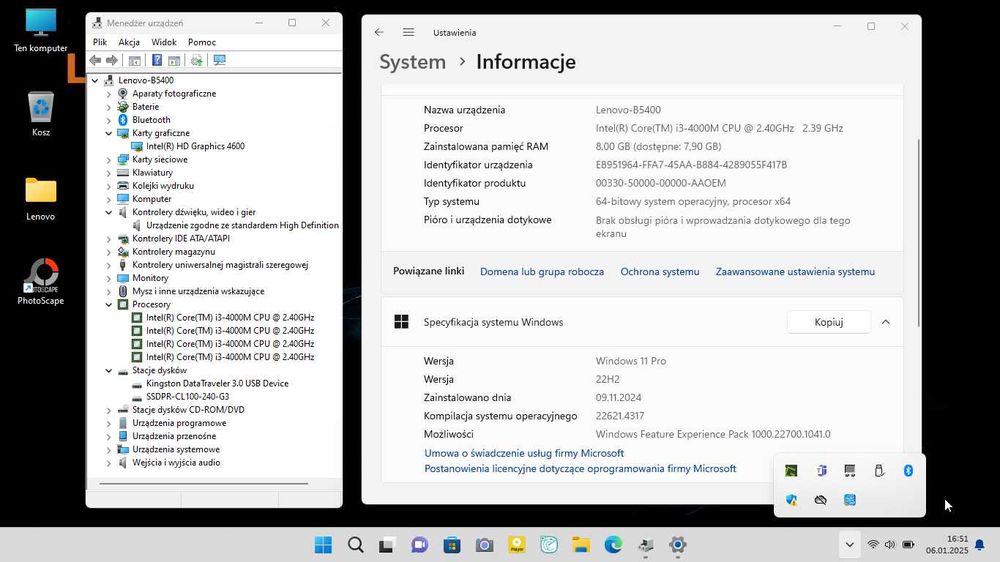1000x562 pixels.
Task: Click the update driver icon with green arrow
Action: coord(196,60)
